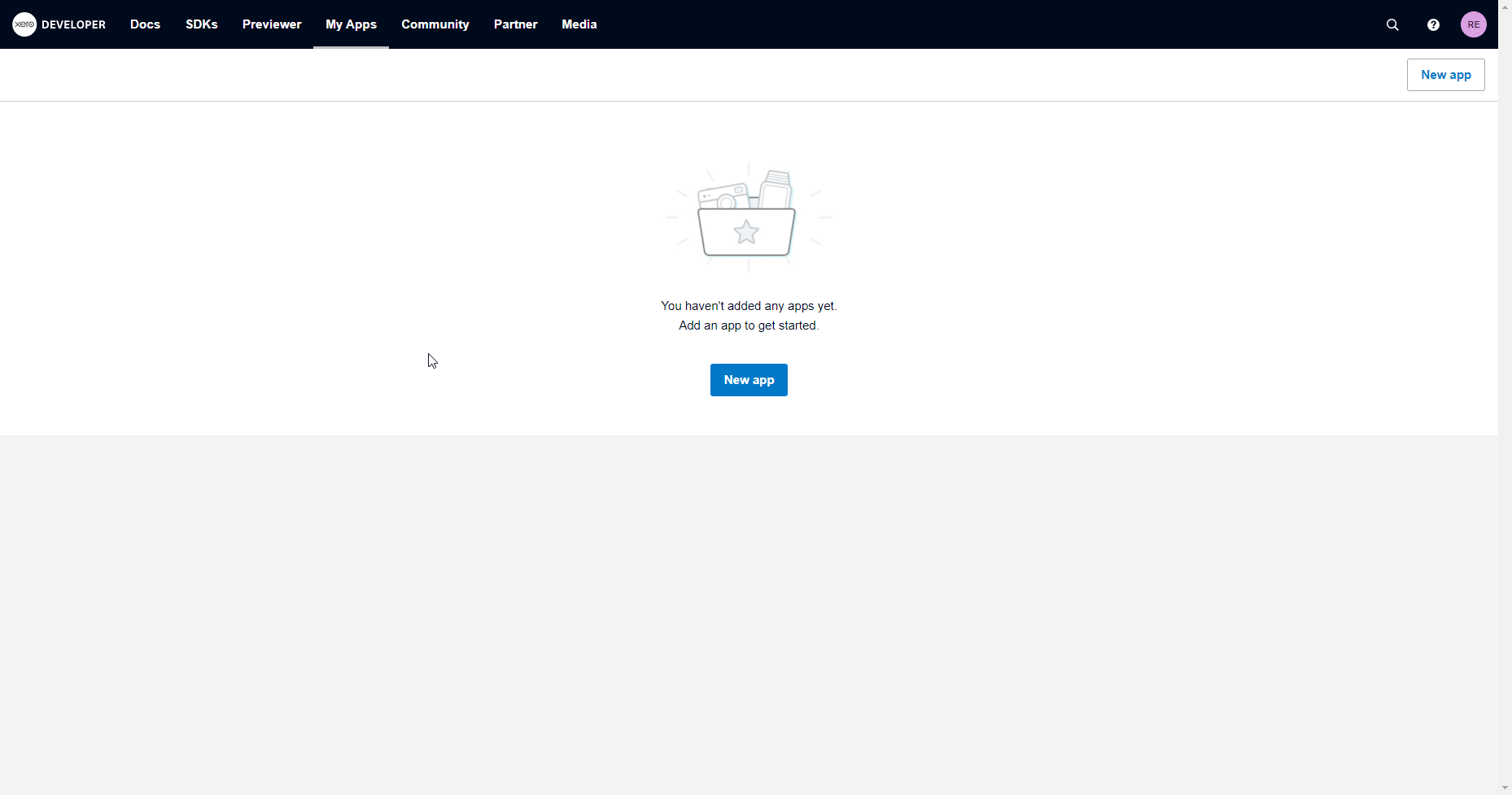1512x795 pixels.
Task: Open the Previewer page
Action: pos(271,24)
